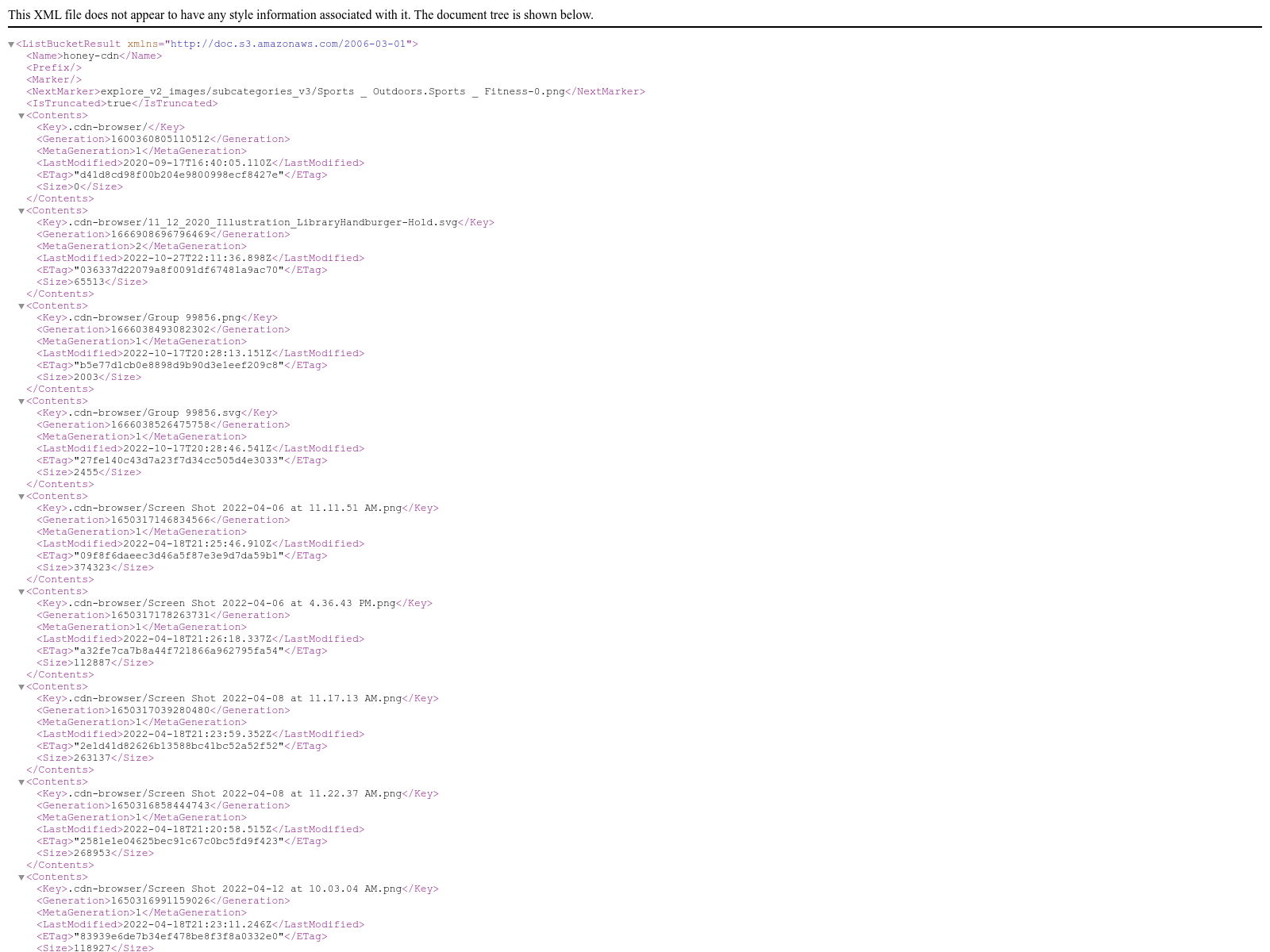This screenshot has height=952, width=1270.
Task: Click ETag 2581e1e04625bec91c67c0bc5fd9f423
Action: (179, 841)
